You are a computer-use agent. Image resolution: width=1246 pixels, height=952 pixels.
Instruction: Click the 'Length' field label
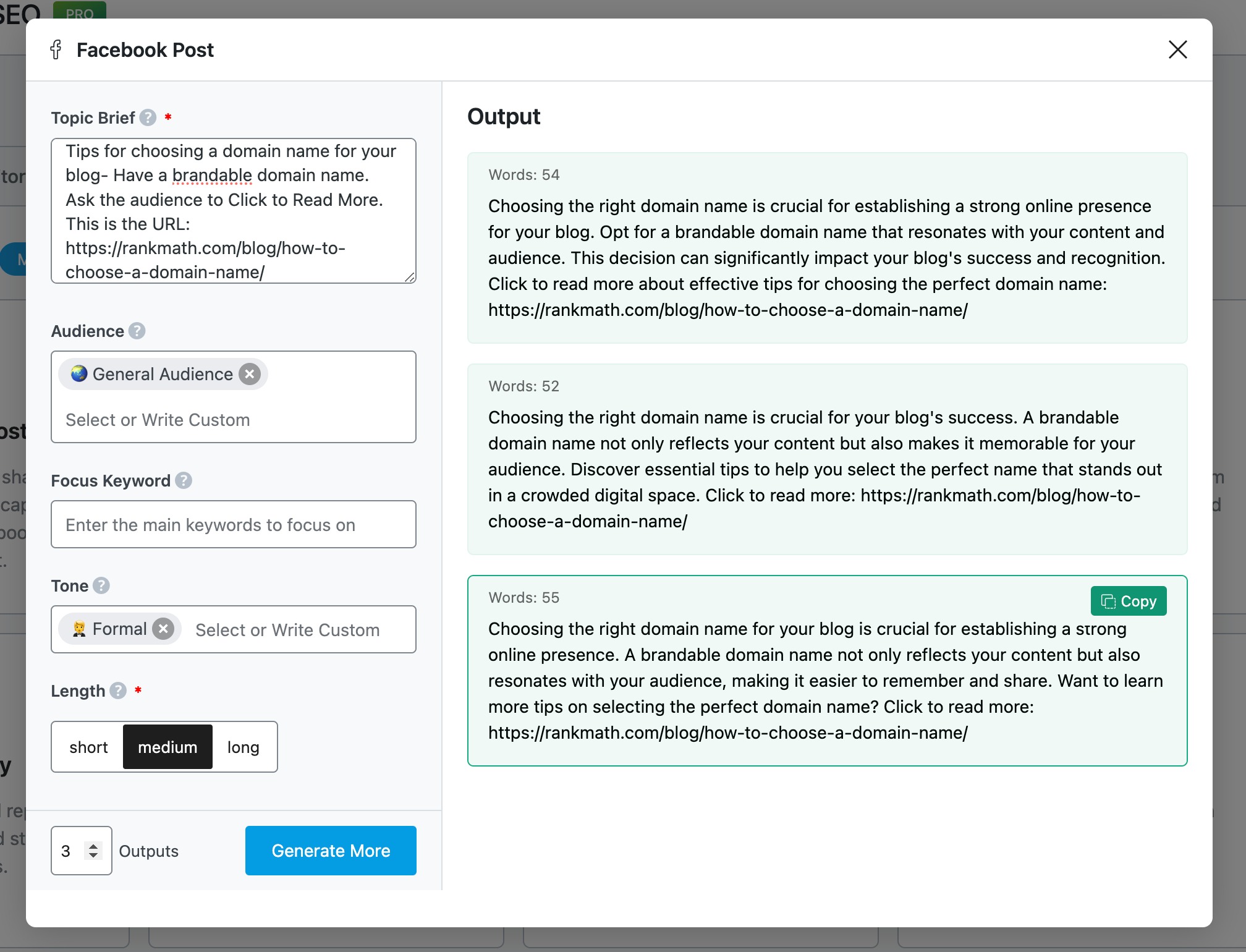click(x=78, y=691)
